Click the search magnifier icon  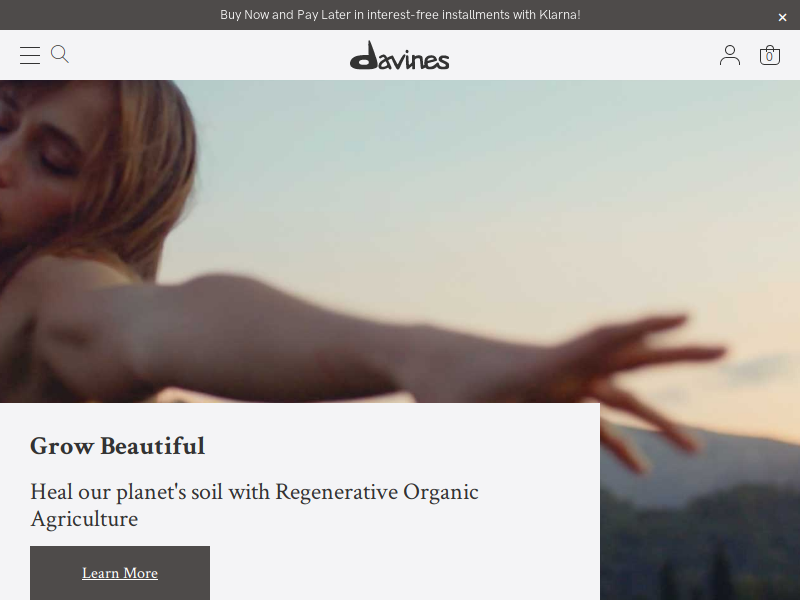point(60,54)
